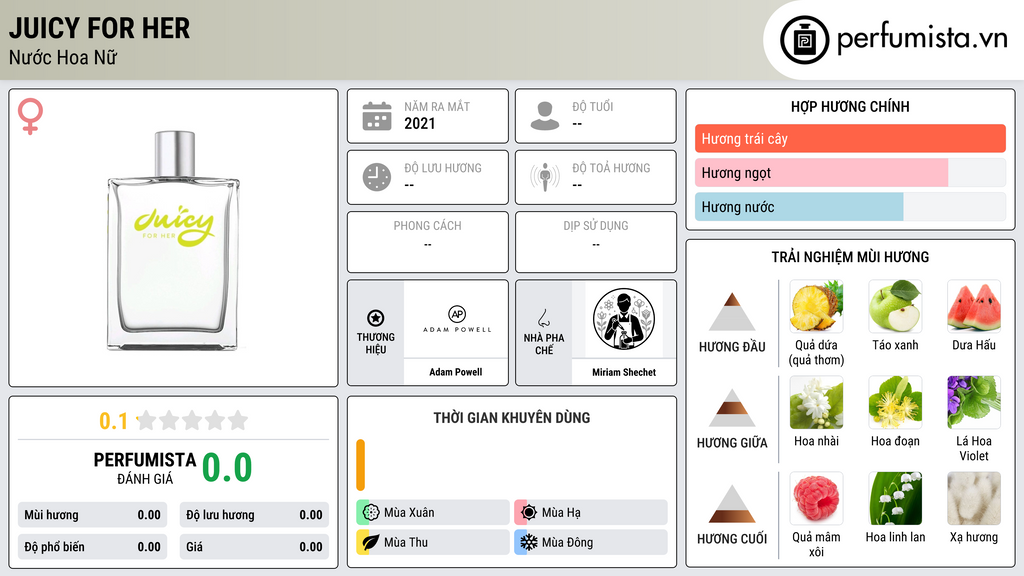
Task: Click the JUICY FOR HER title text
Action: click(x=99, y=28)
